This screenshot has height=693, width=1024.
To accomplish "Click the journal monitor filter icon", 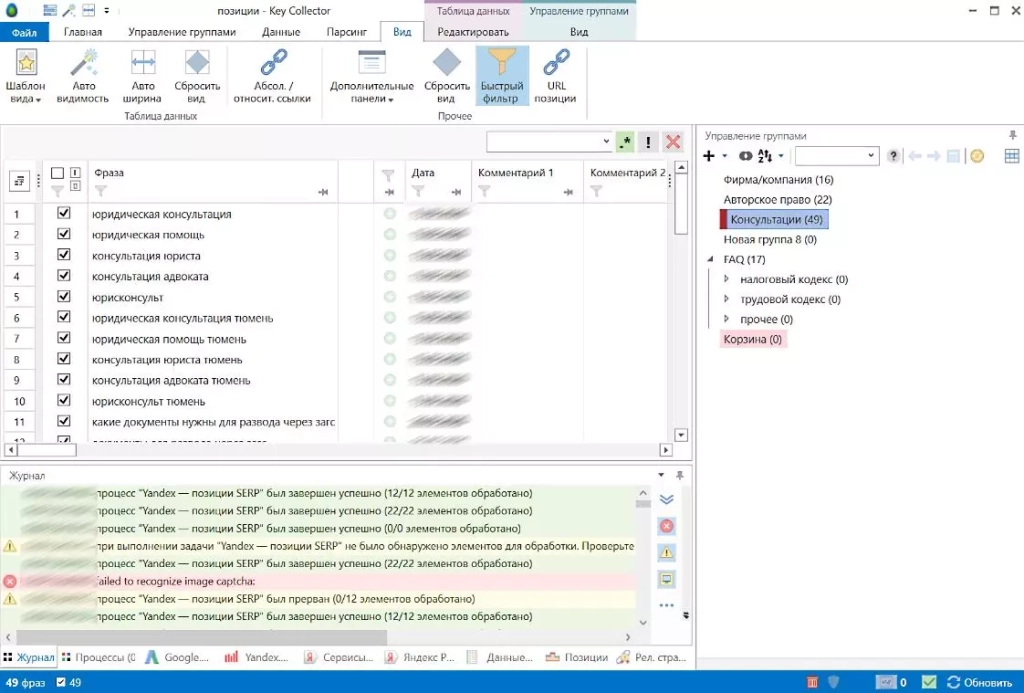I will (666, 579).
